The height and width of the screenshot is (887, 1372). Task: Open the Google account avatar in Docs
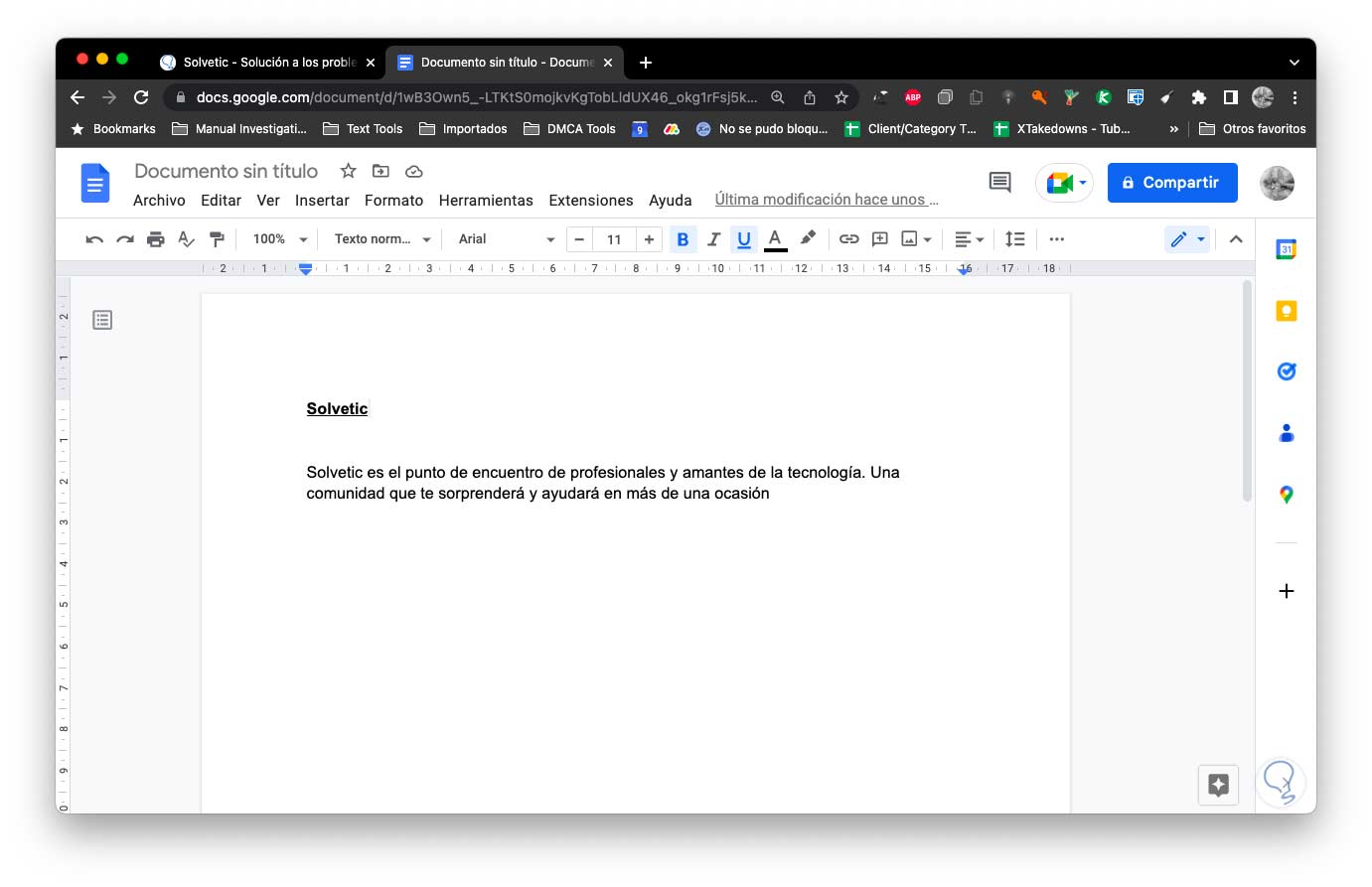[x=1277, y=183]
